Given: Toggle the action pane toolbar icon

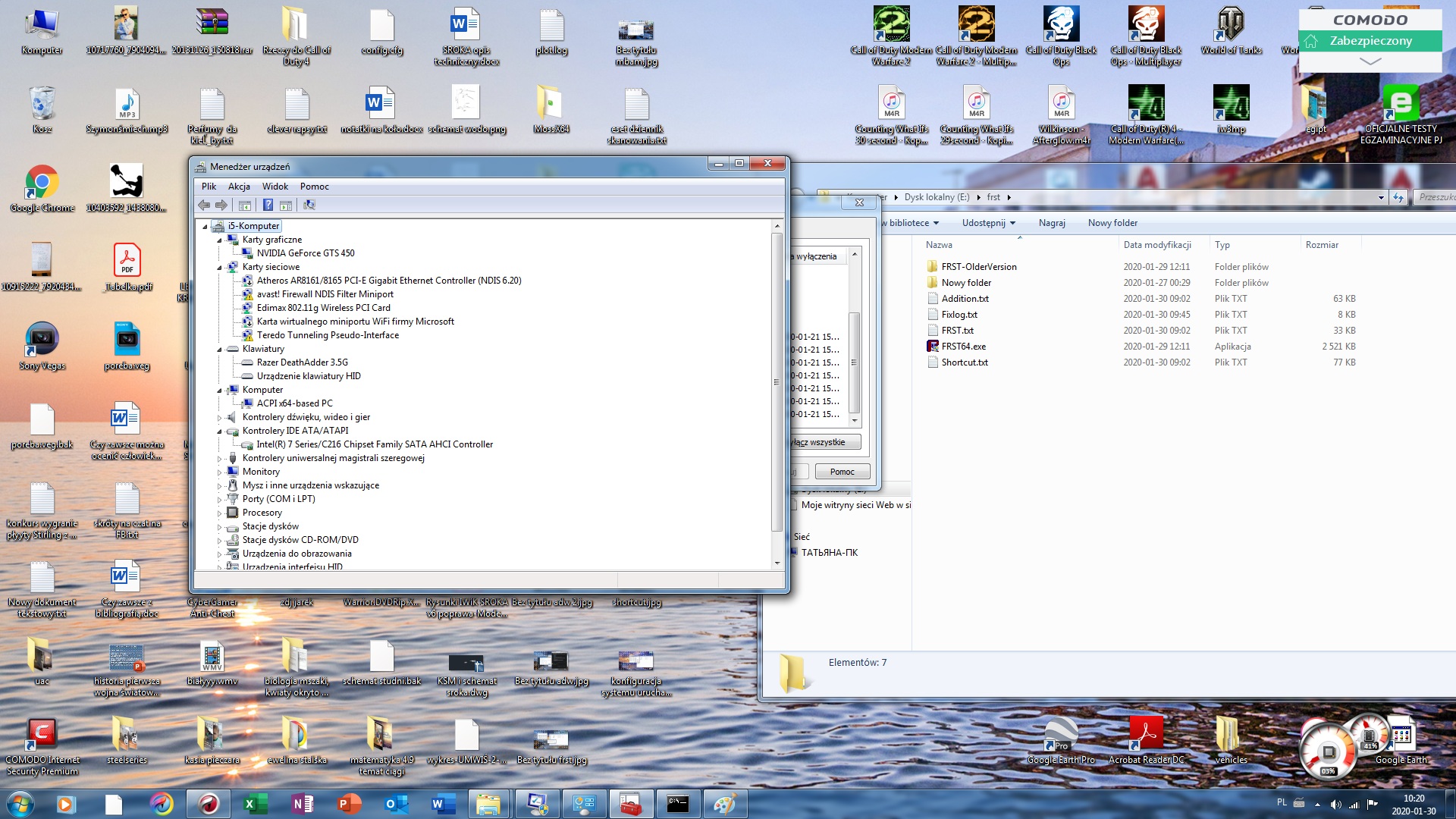Looking at the screenshot, I should tap(286, 205).
